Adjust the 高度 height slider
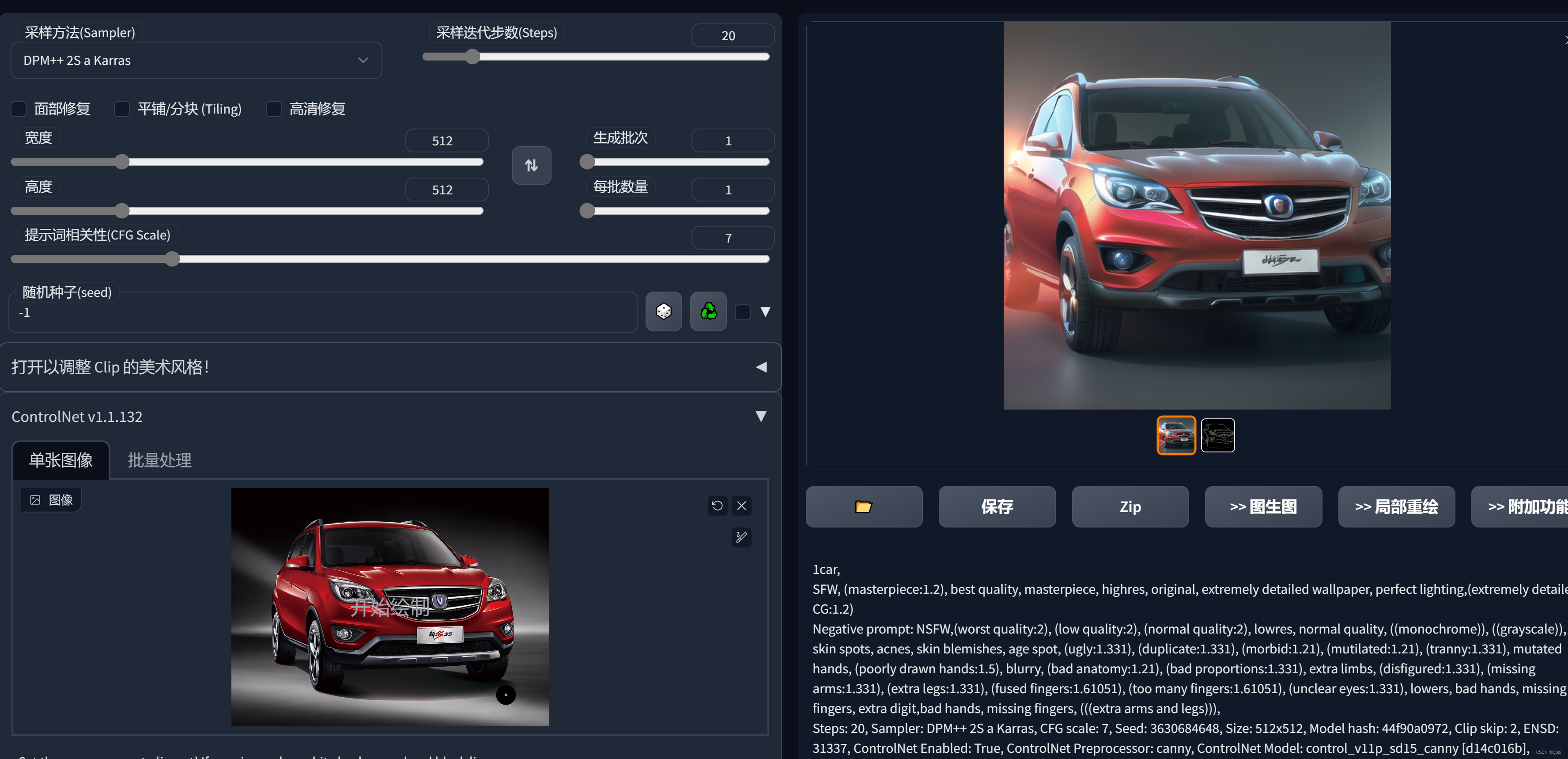The image size is (1568, 759). click(x=247, y=211)
